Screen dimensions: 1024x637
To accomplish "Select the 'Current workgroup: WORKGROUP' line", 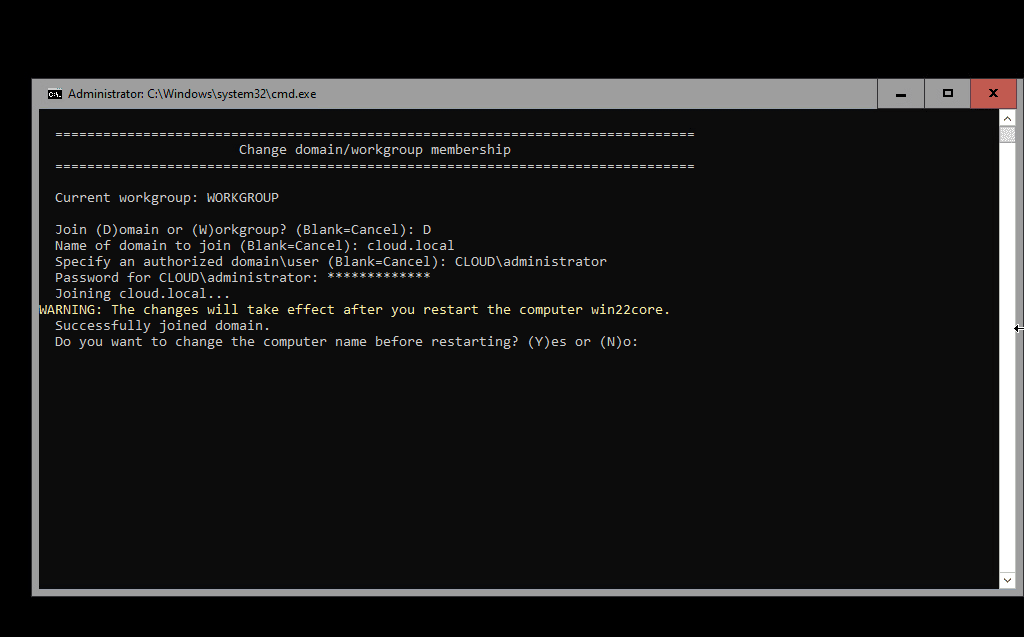I will coord(166,197).
